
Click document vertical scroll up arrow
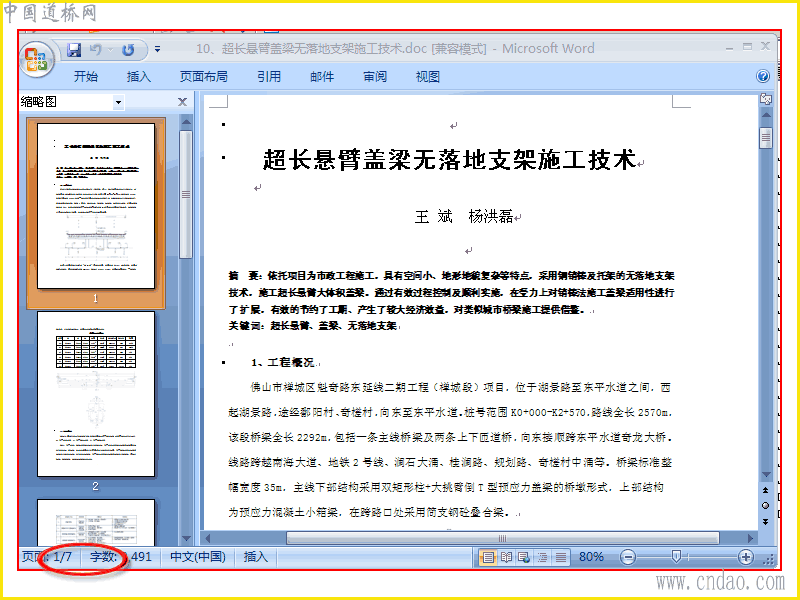coord(766,115)
